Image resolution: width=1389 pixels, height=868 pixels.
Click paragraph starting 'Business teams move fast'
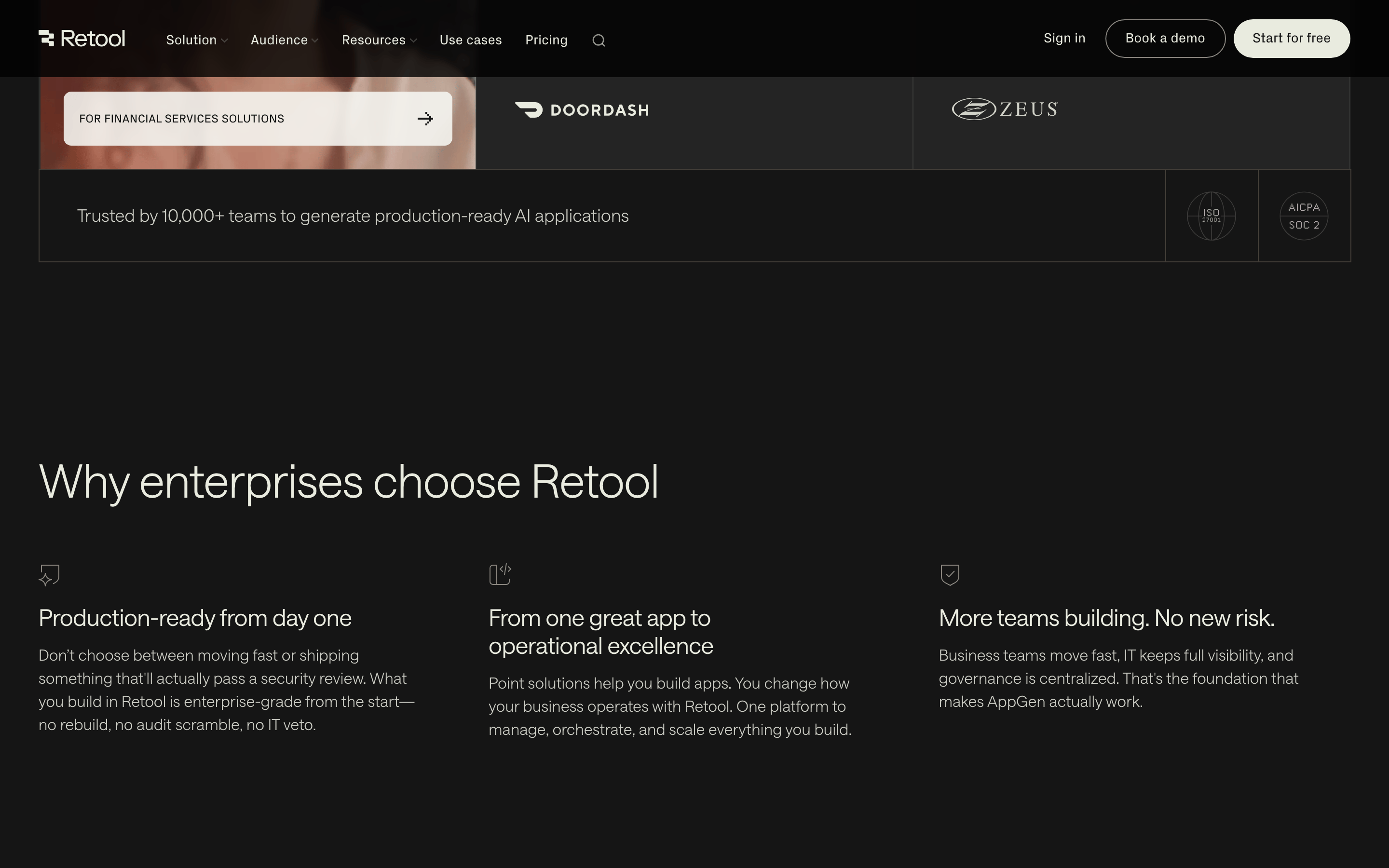1118,678
